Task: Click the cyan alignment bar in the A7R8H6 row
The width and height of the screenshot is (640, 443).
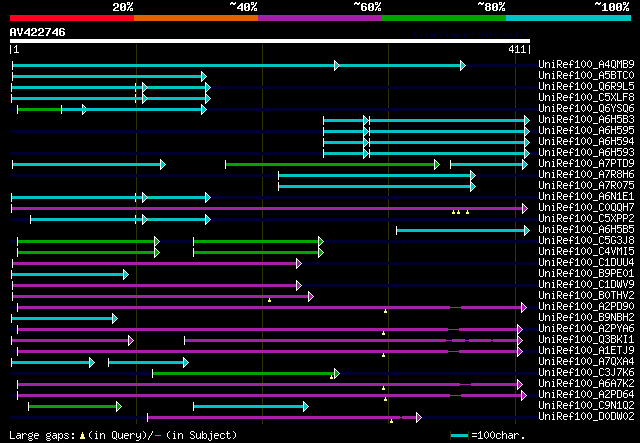Action: [377, 176]
